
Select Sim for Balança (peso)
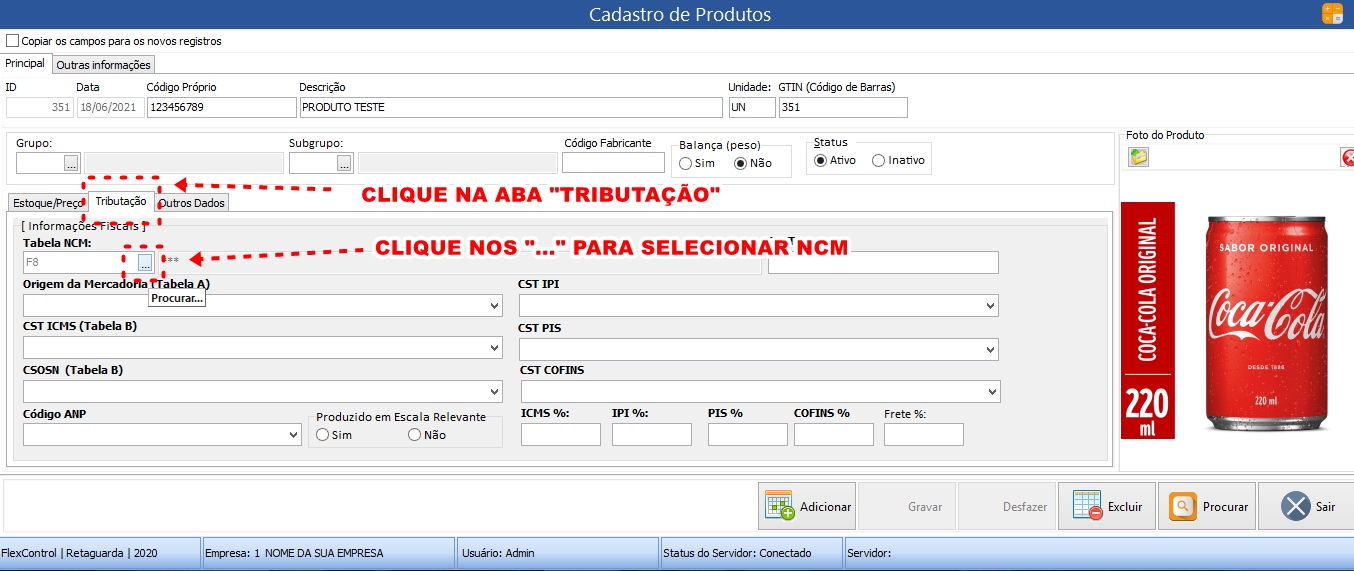686,163
